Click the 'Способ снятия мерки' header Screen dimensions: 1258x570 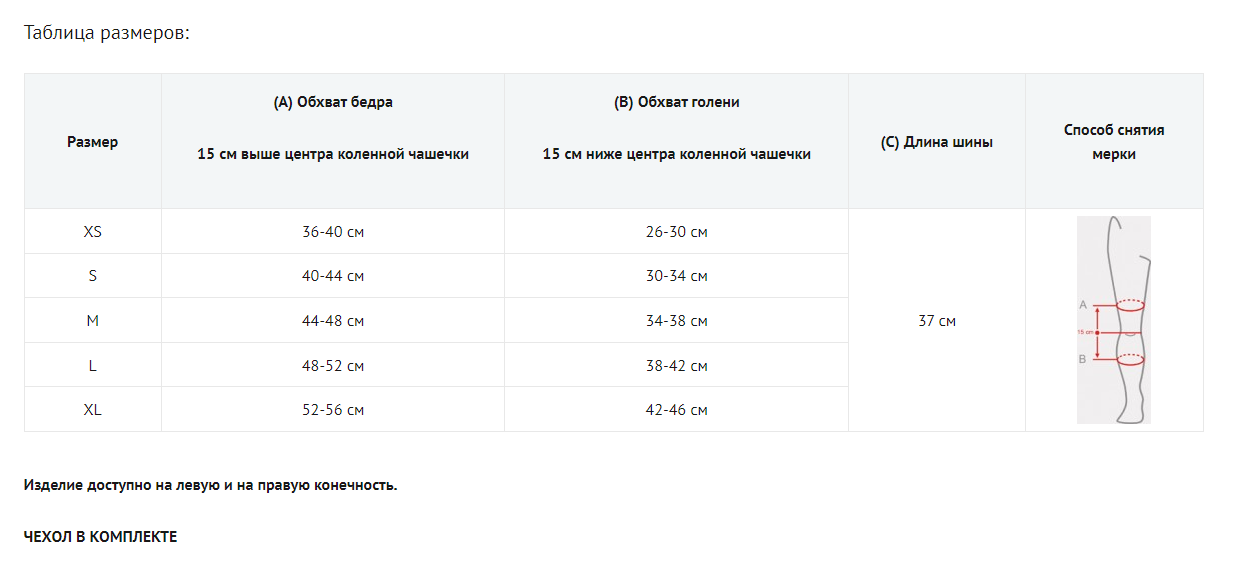(1114, 142)
